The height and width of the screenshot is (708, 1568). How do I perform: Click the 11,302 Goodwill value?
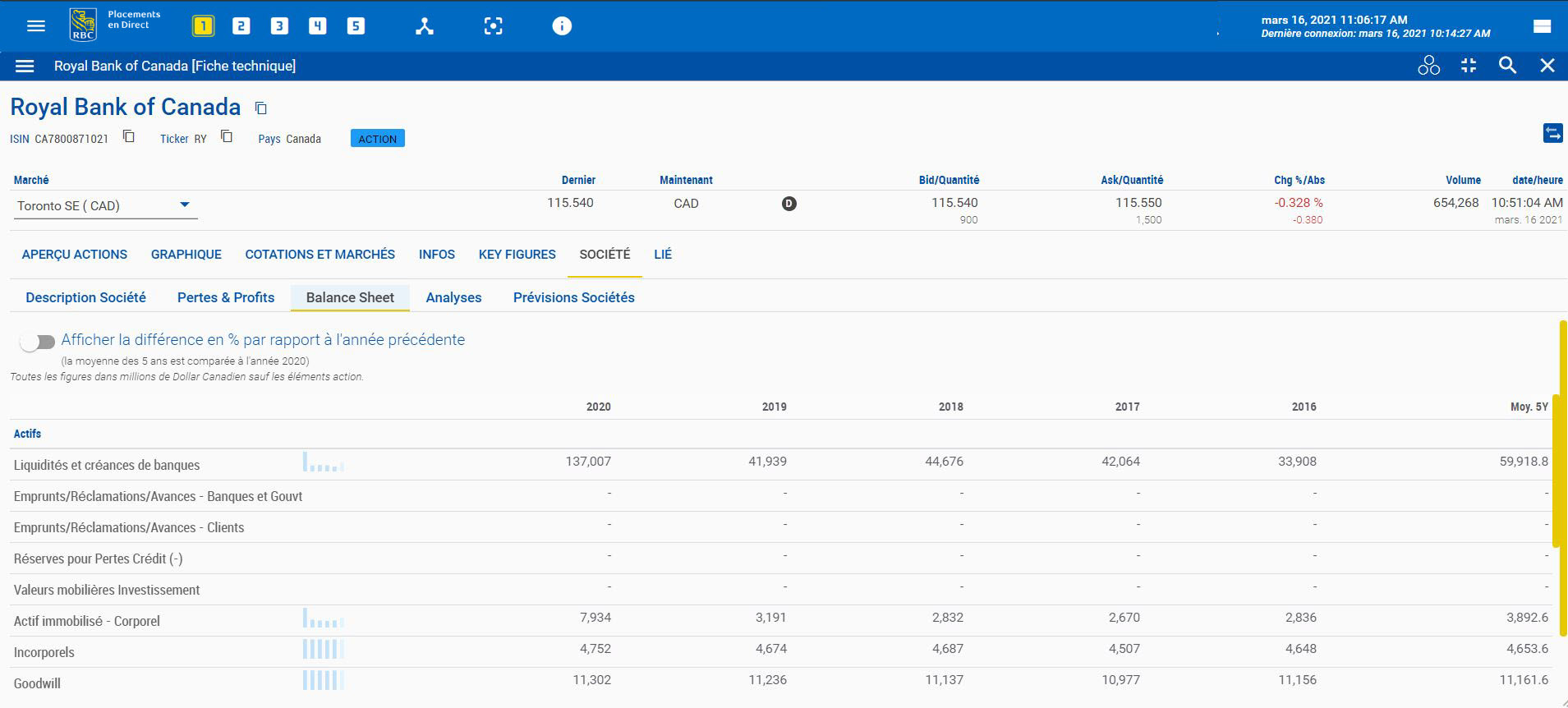click(592, 680)
